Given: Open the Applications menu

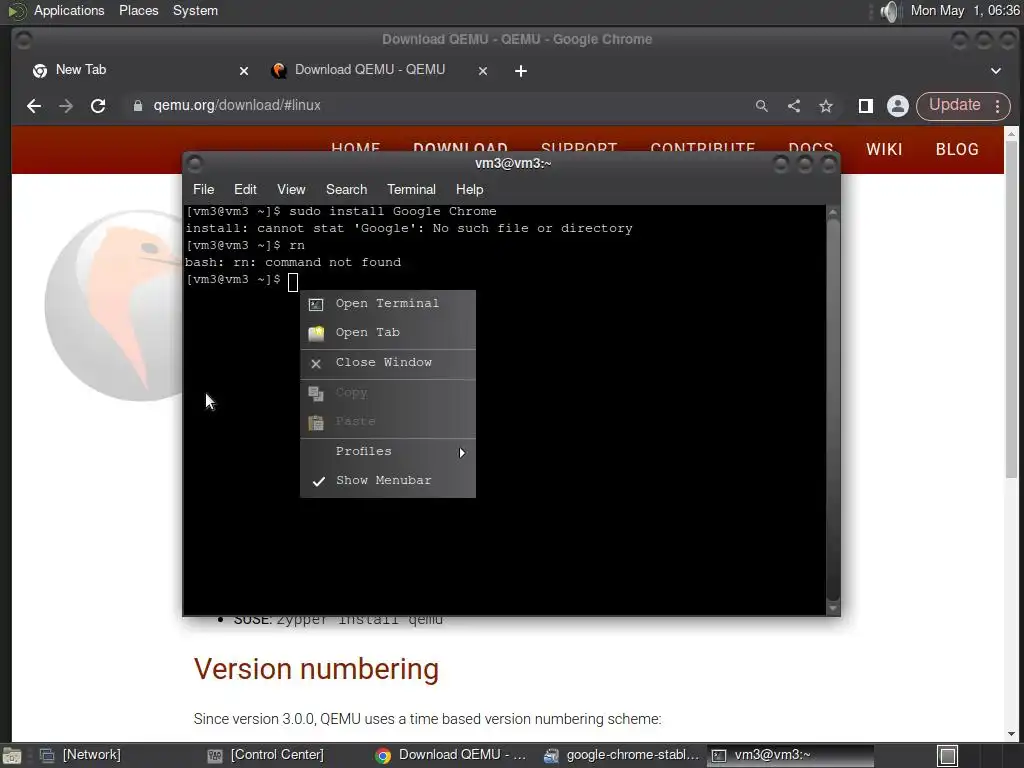Looking at the screenshot, I should coord(69,10).
